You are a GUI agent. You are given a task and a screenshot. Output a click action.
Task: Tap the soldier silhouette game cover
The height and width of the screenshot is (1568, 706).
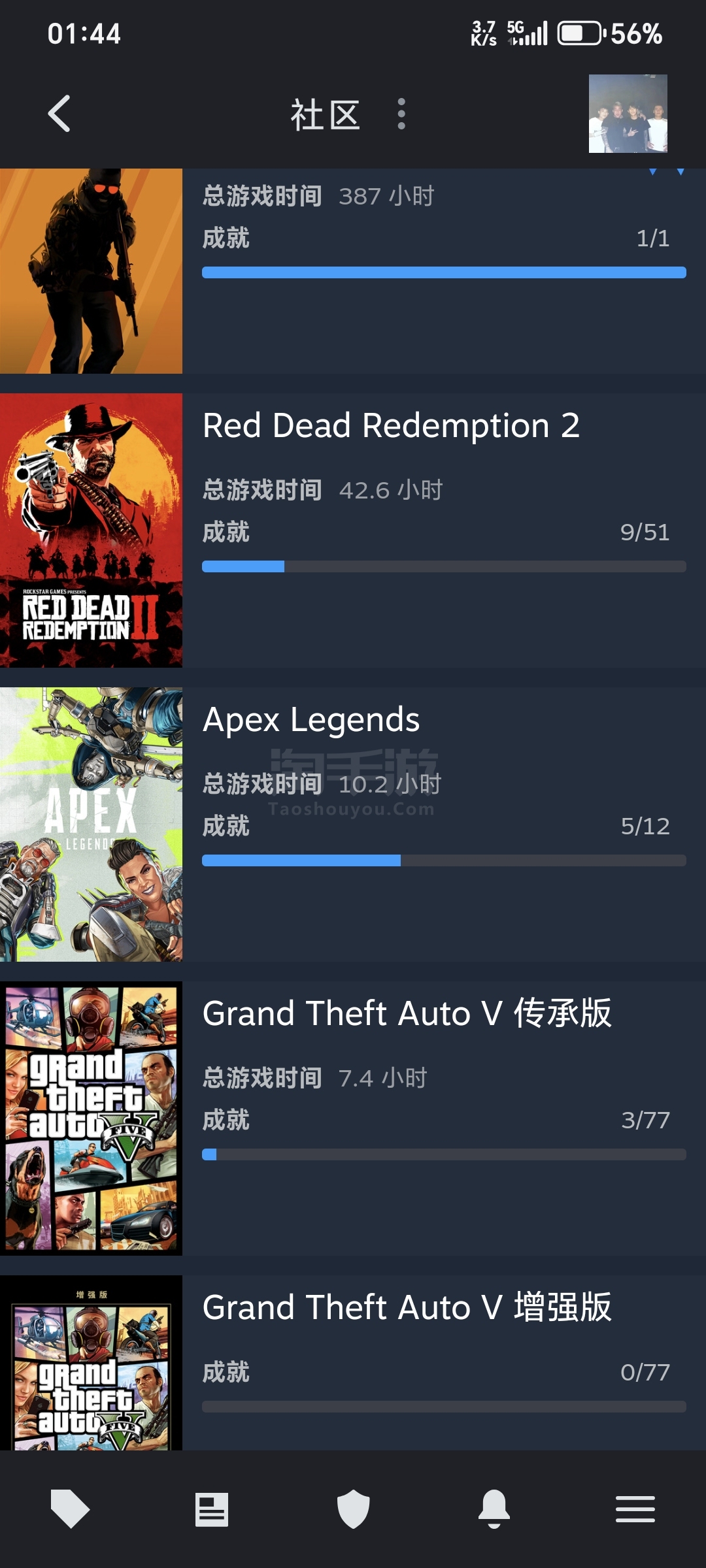(x=91, y=271)
